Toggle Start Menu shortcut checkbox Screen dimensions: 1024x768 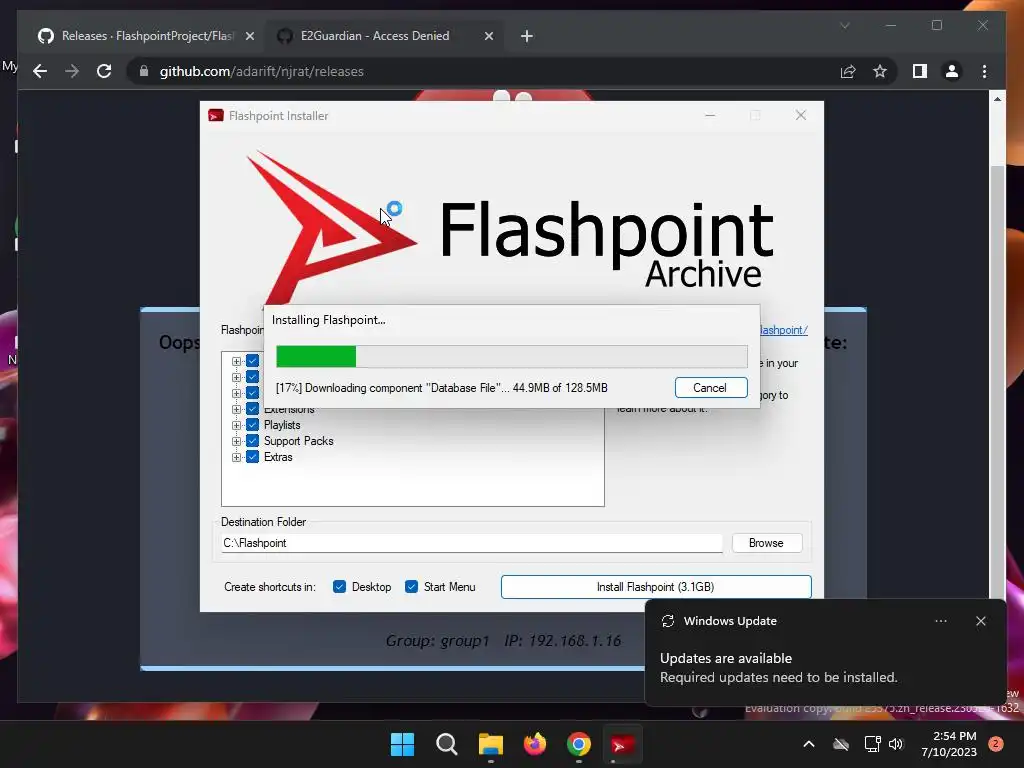tap(411, 586)
